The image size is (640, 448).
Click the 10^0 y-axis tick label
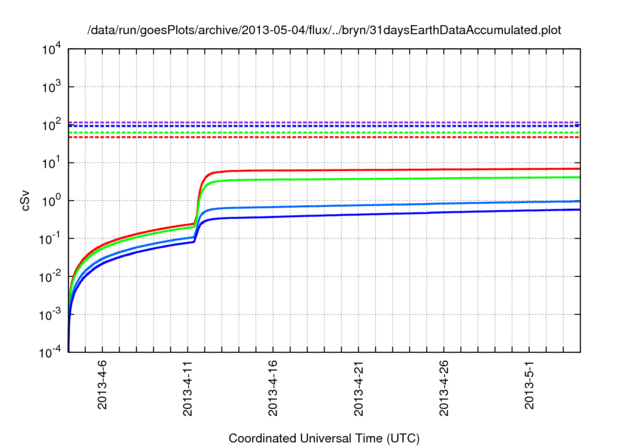[51, 200]
